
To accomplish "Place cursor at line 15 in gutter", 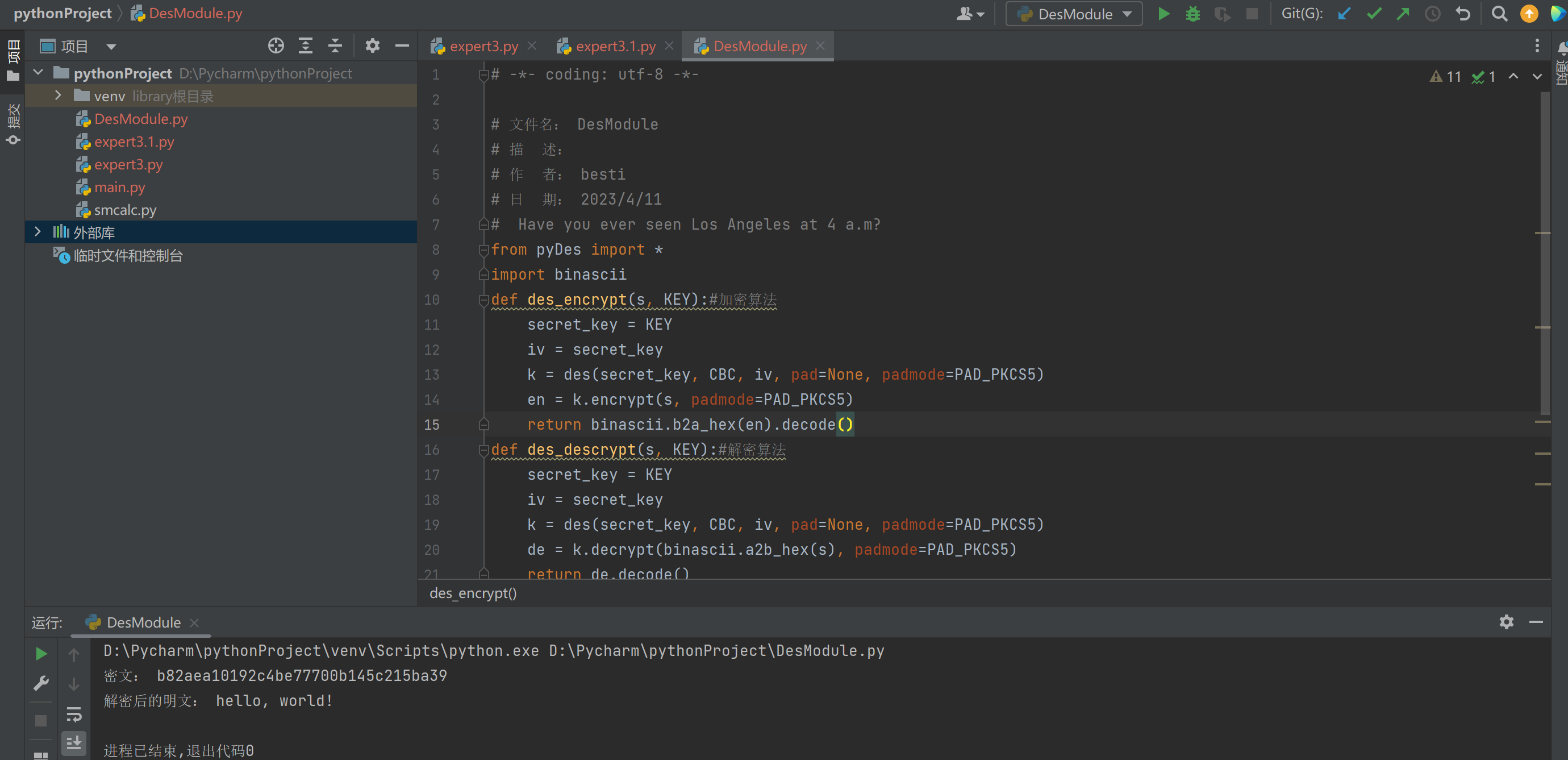I will 432,425.
